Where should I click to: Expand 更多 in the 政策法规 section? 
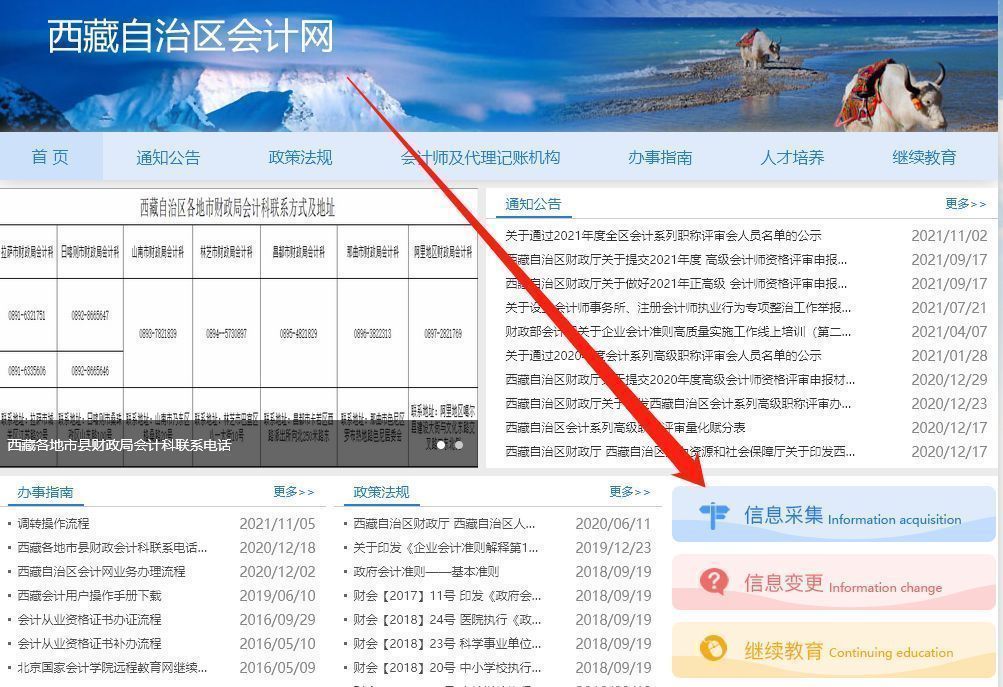(x=629, y=492)
